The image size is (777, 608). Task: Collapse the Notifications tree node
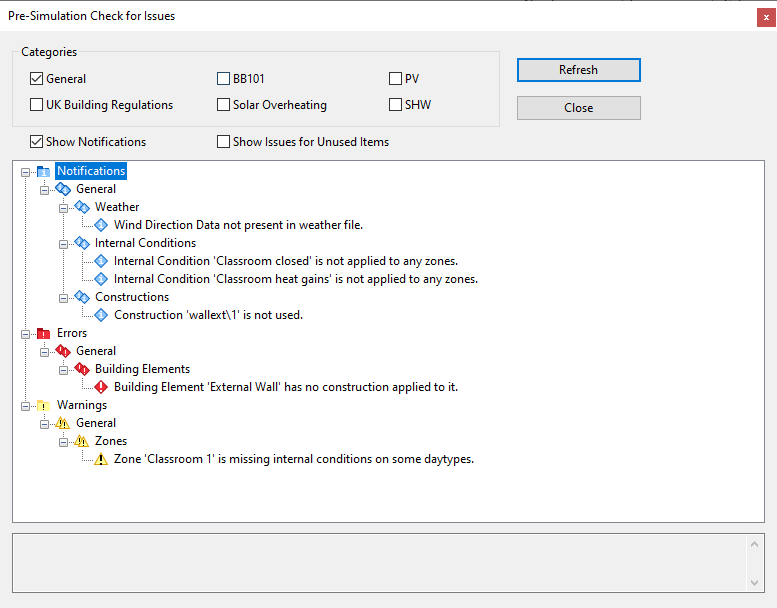[x=25, y=172]
